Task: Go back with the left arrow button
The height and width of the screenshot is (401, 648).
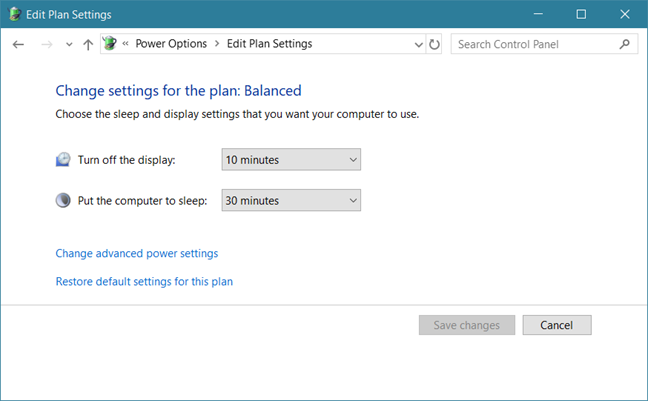Action: pos(18,44)
